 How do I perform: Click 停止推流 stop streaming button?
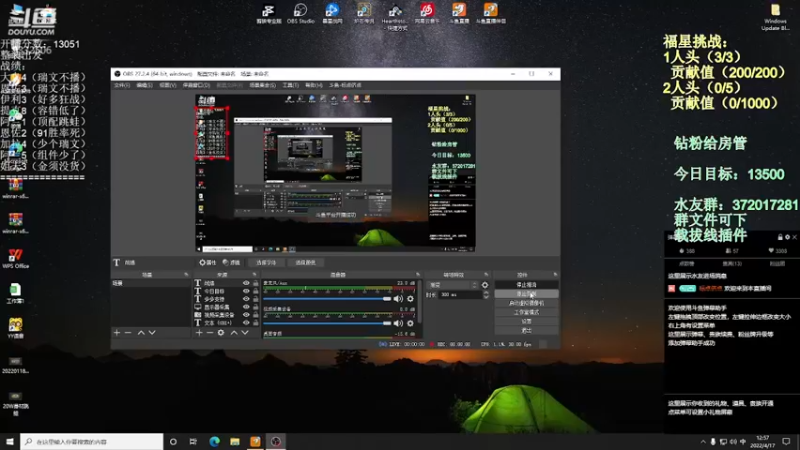[x=526, y=285]
